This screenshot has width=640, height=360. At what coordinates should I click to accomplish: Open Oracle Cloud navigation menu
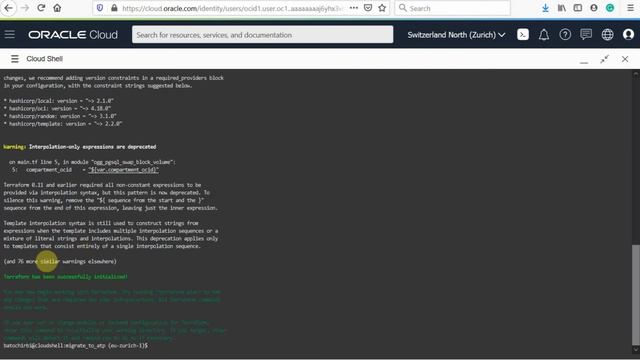10,35
